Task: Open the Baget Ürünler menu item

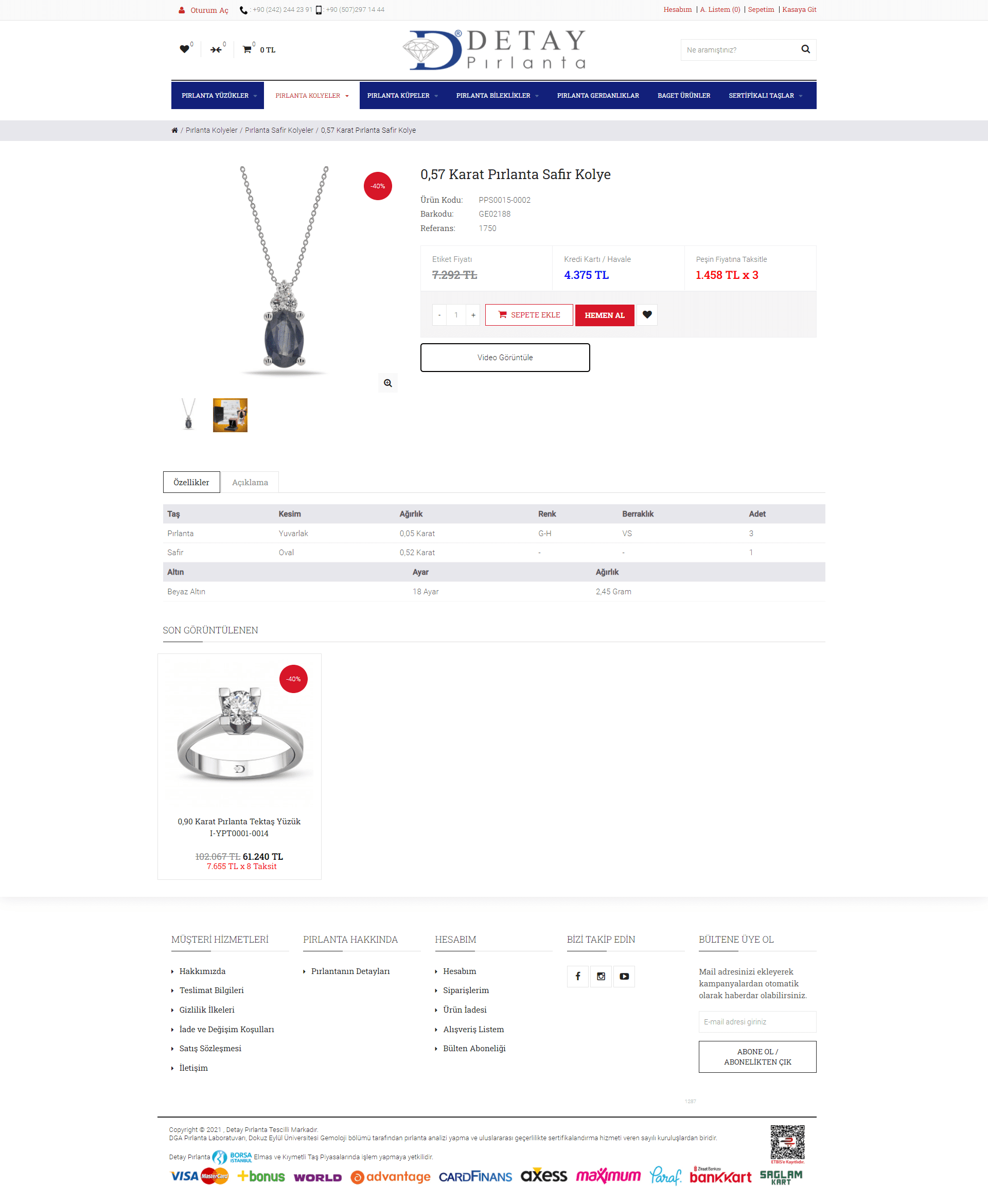Action: pyautogui.click(x=683, y=96)
